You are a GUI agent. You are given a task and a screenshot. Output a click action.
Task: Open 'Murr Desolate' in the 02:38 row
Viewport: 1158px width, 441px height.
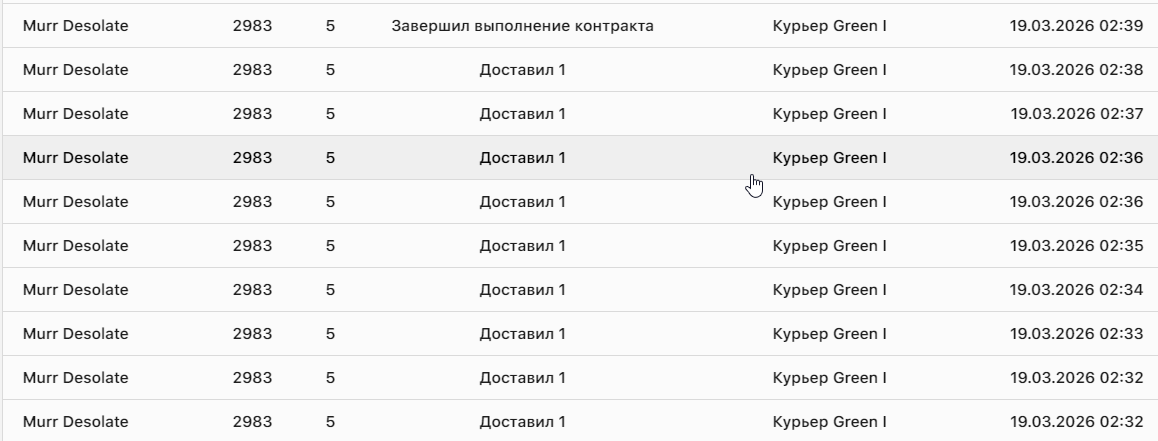click(75, 70)
